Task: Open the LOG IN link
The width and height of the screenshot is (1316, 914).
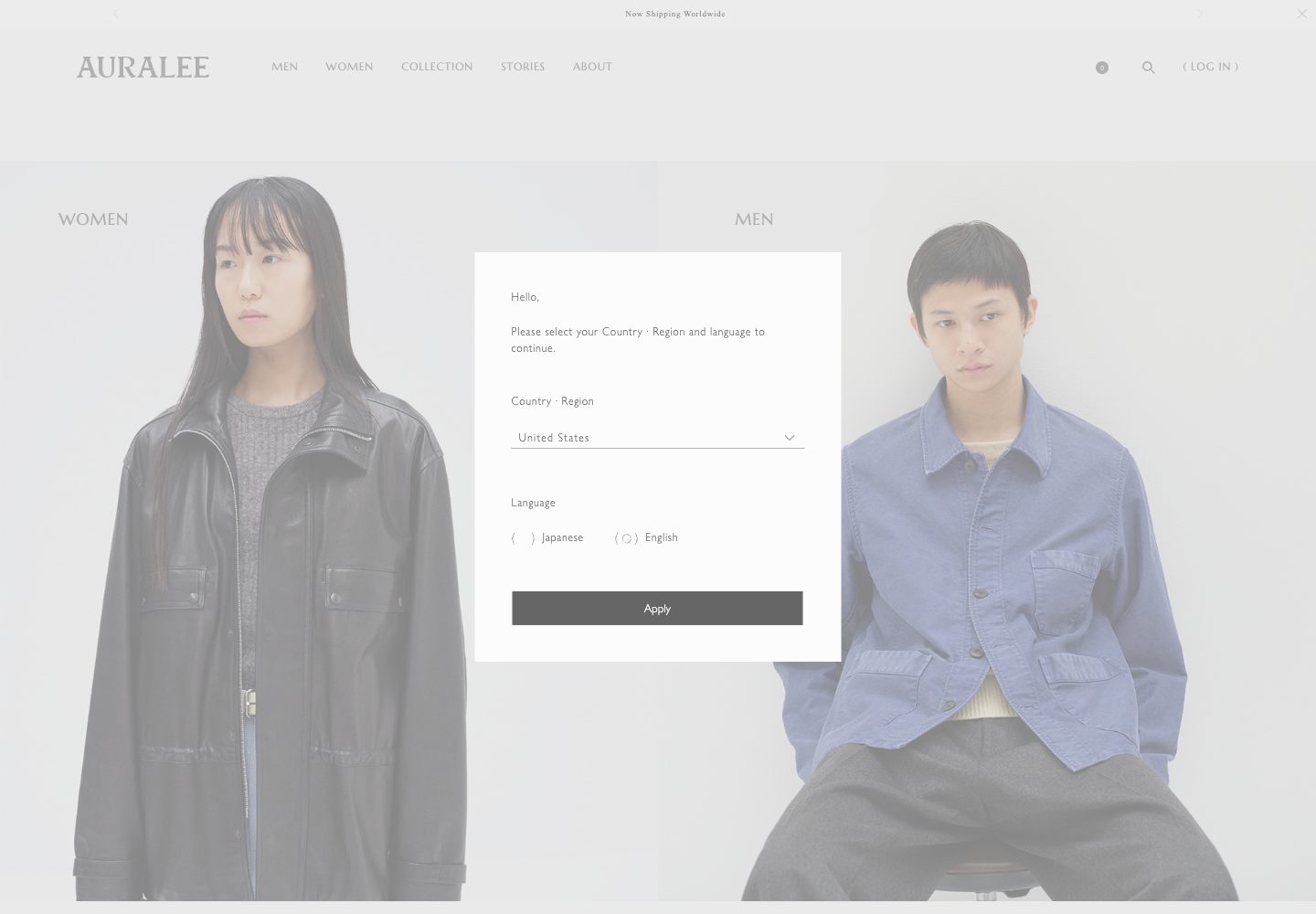Action: click(x=1211, y=67)
